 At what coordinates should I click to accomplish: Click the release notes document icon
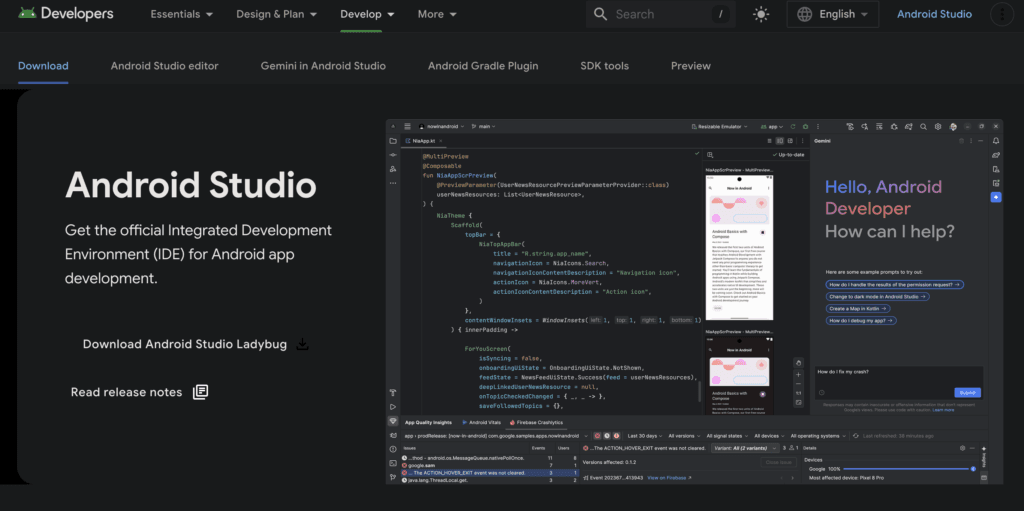pos(200,392)
